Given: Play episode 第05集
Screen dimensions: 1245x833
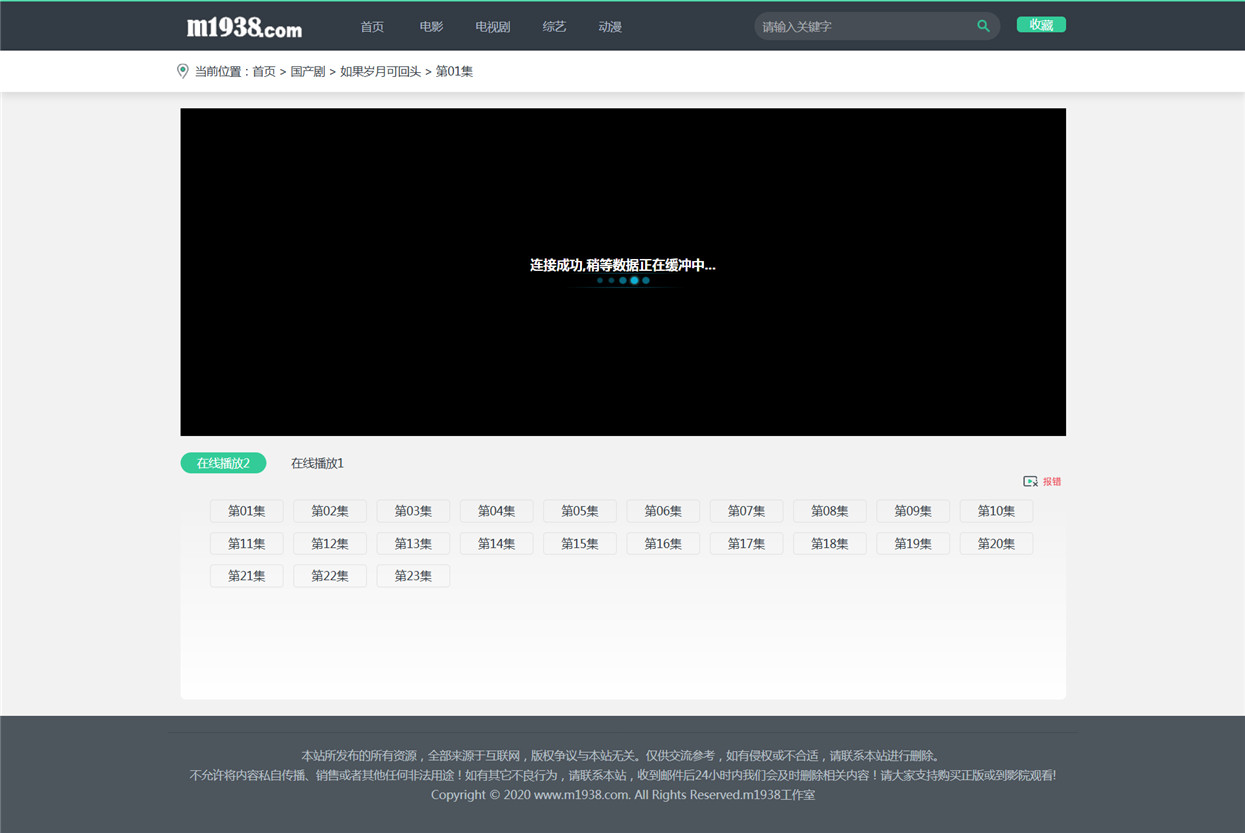Looking at the screenshot, I should (x=580, y=511).
